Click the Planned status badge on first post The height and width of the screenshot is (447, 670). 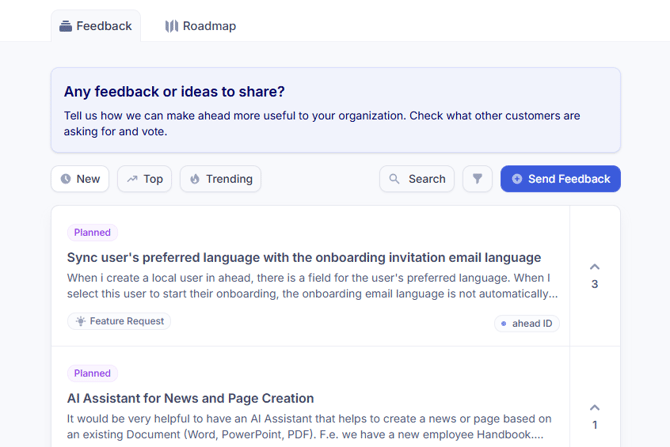click(x=92, y=232)
